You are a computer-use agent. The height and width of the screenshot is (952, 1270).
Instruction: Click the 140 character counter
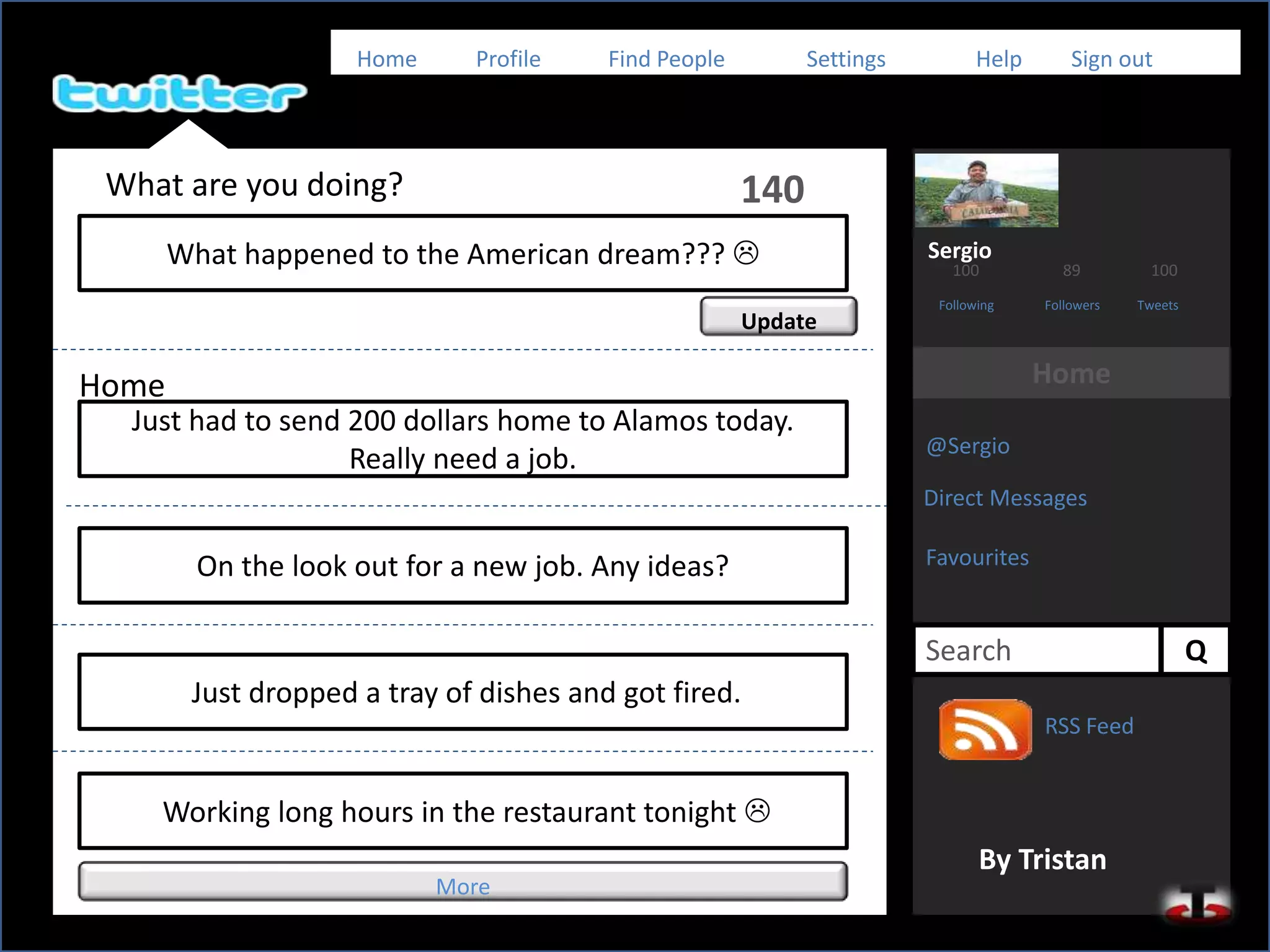773,189
